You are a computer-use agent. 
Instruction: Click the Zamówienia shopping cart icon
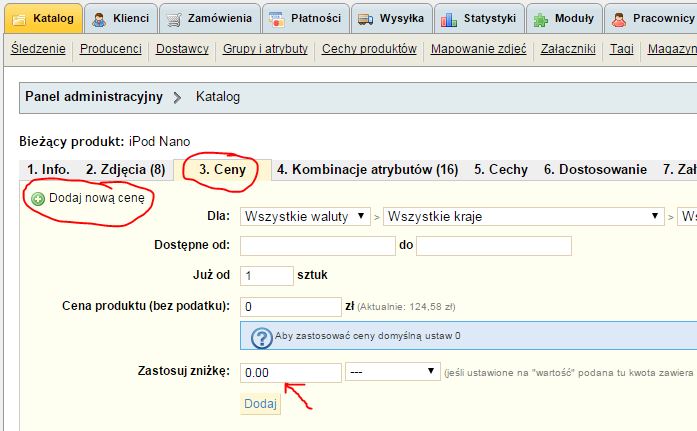[174, 20]
